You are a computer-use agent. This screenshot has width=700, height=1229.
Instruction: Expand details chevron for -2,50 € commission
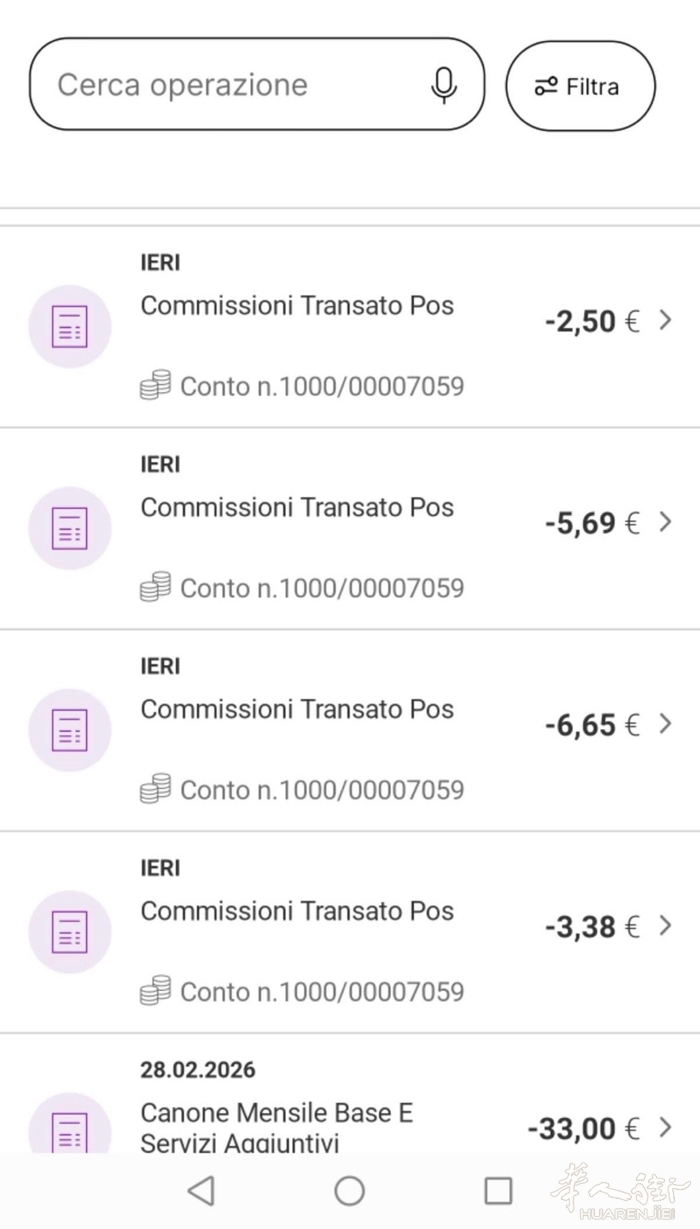click(666, 321)
